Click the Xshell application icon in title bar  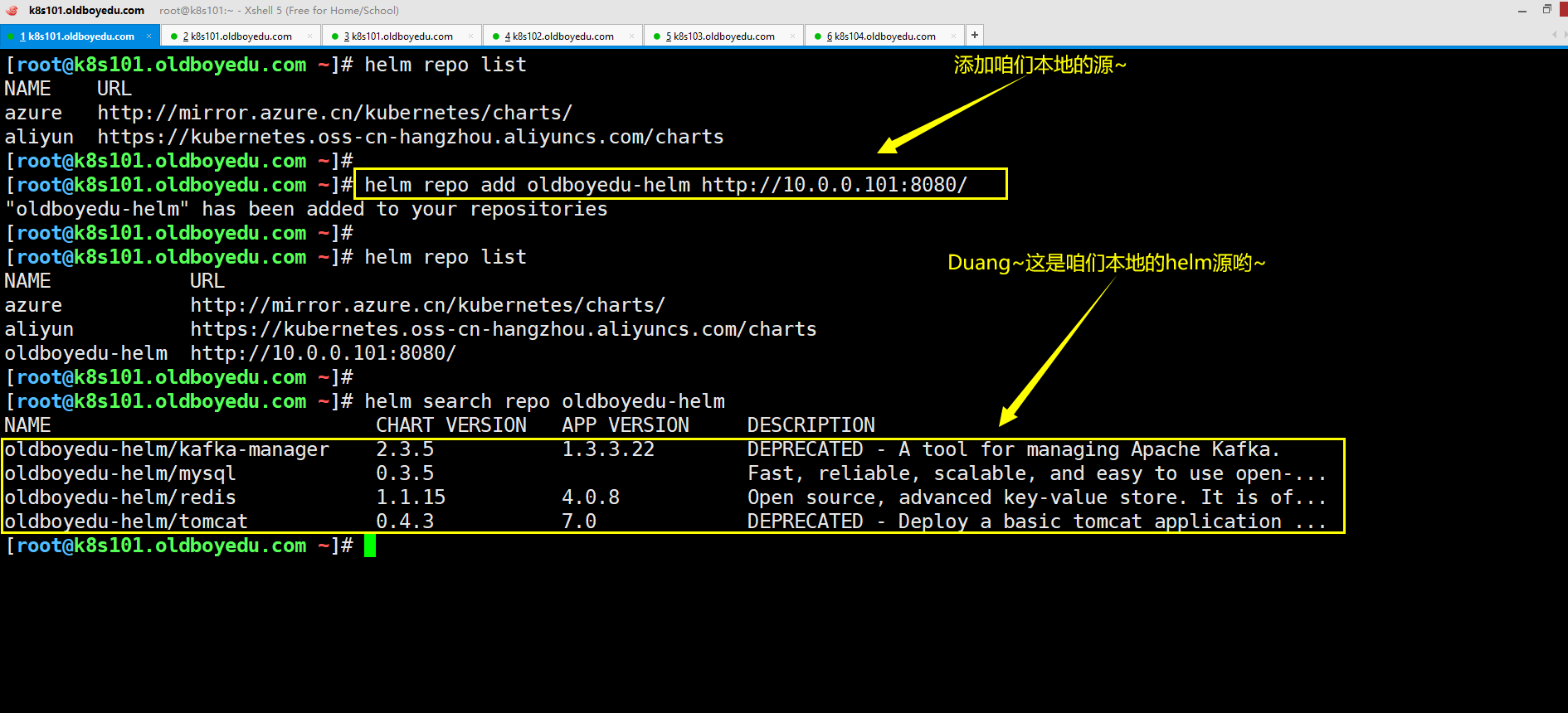pyautogui.click(x=12, y=11)
